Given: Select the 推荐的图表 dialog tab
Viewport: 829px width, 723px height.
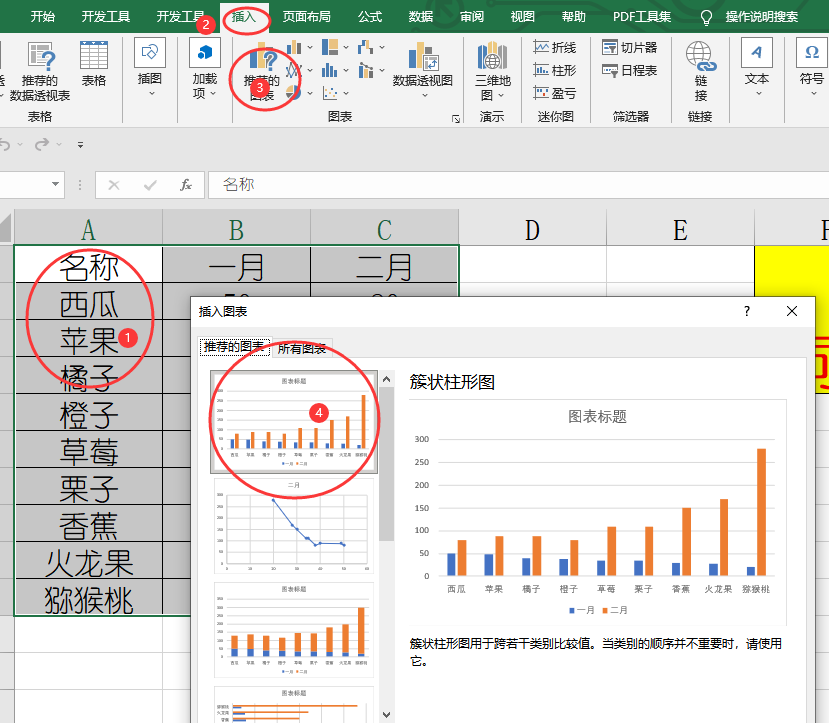Looking at the screenshot, I should pyautogui.click(x=234, y=347).
